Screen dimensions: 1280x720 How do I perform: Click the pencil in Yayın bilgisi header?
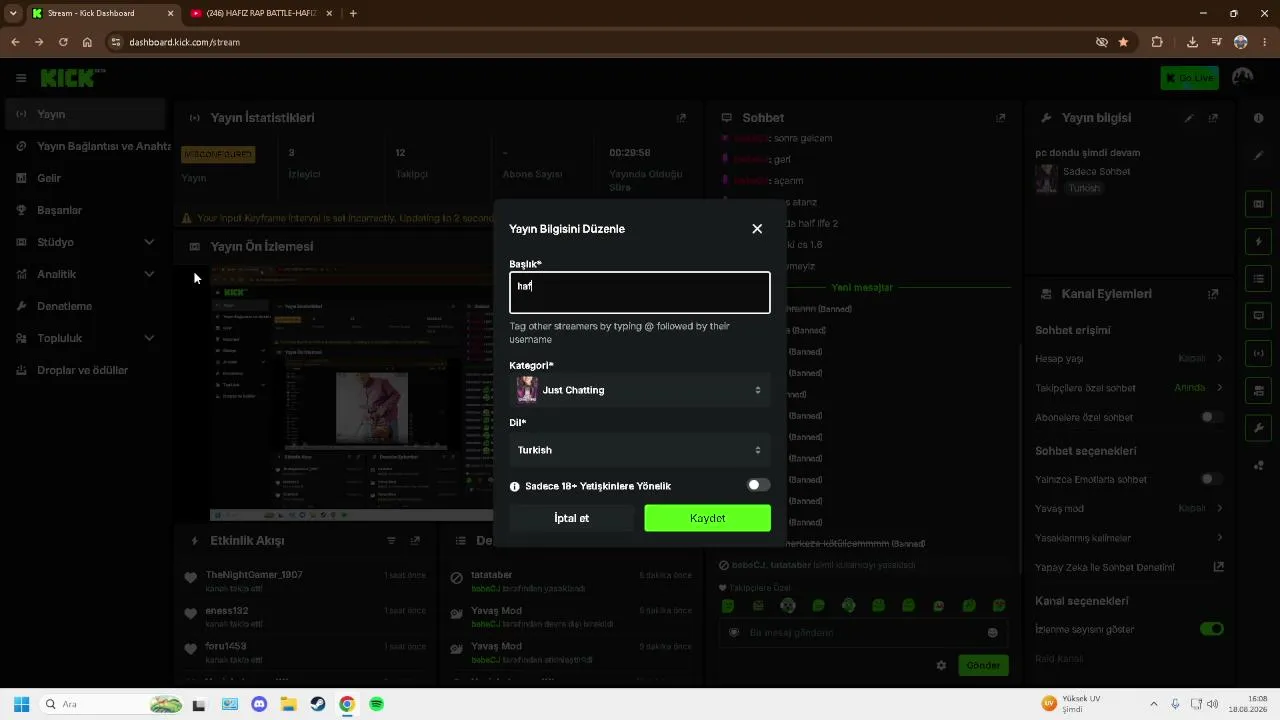click(x=1189, y=118)
